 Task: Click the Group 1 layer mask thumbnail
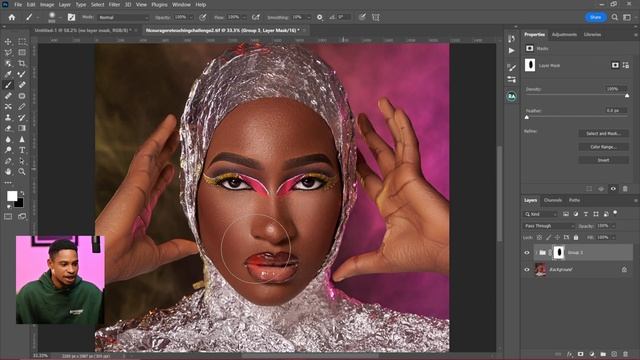[x=559, y=253]
